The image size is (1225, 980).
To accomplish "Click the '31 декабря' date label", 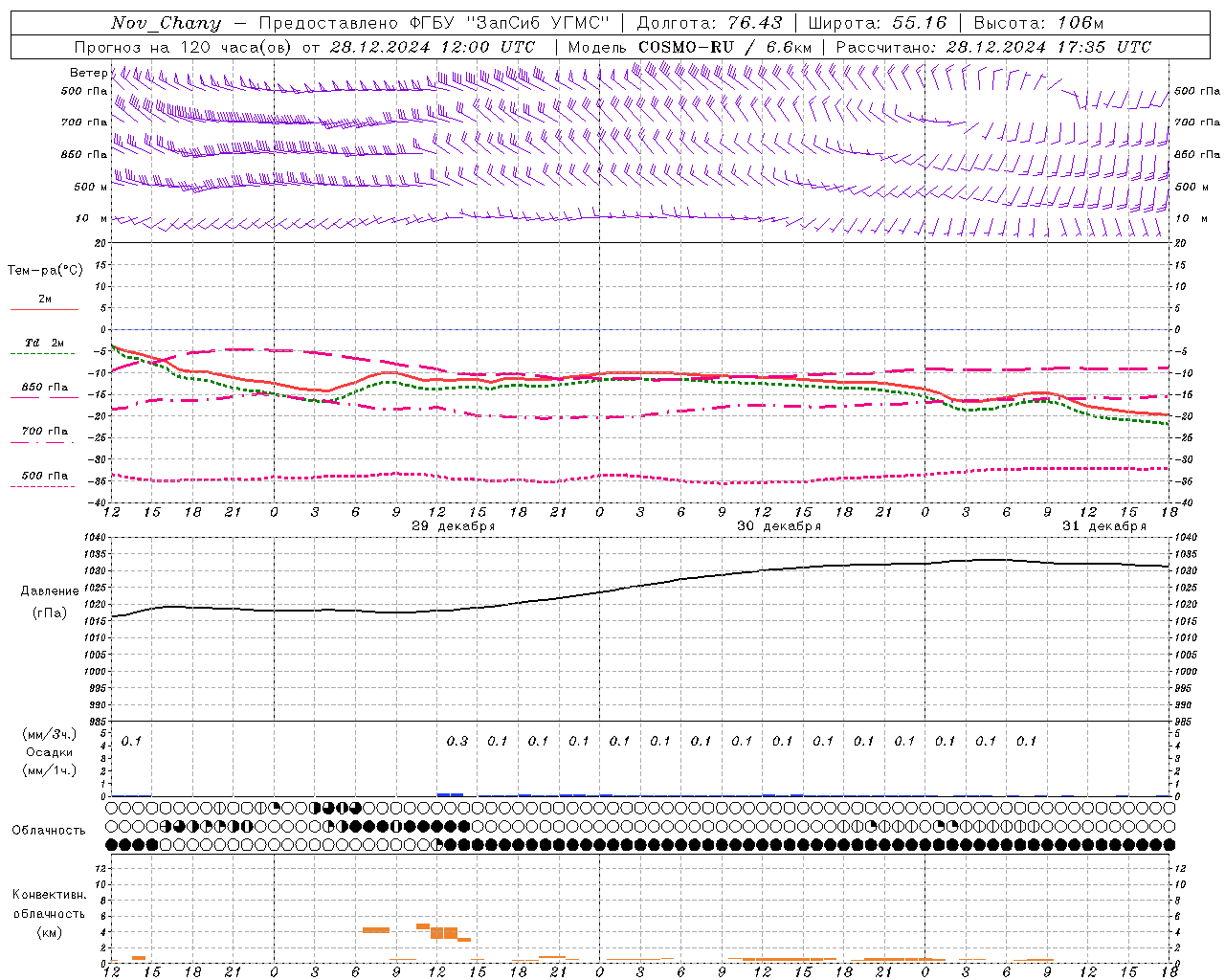I will click(1103, 526).
